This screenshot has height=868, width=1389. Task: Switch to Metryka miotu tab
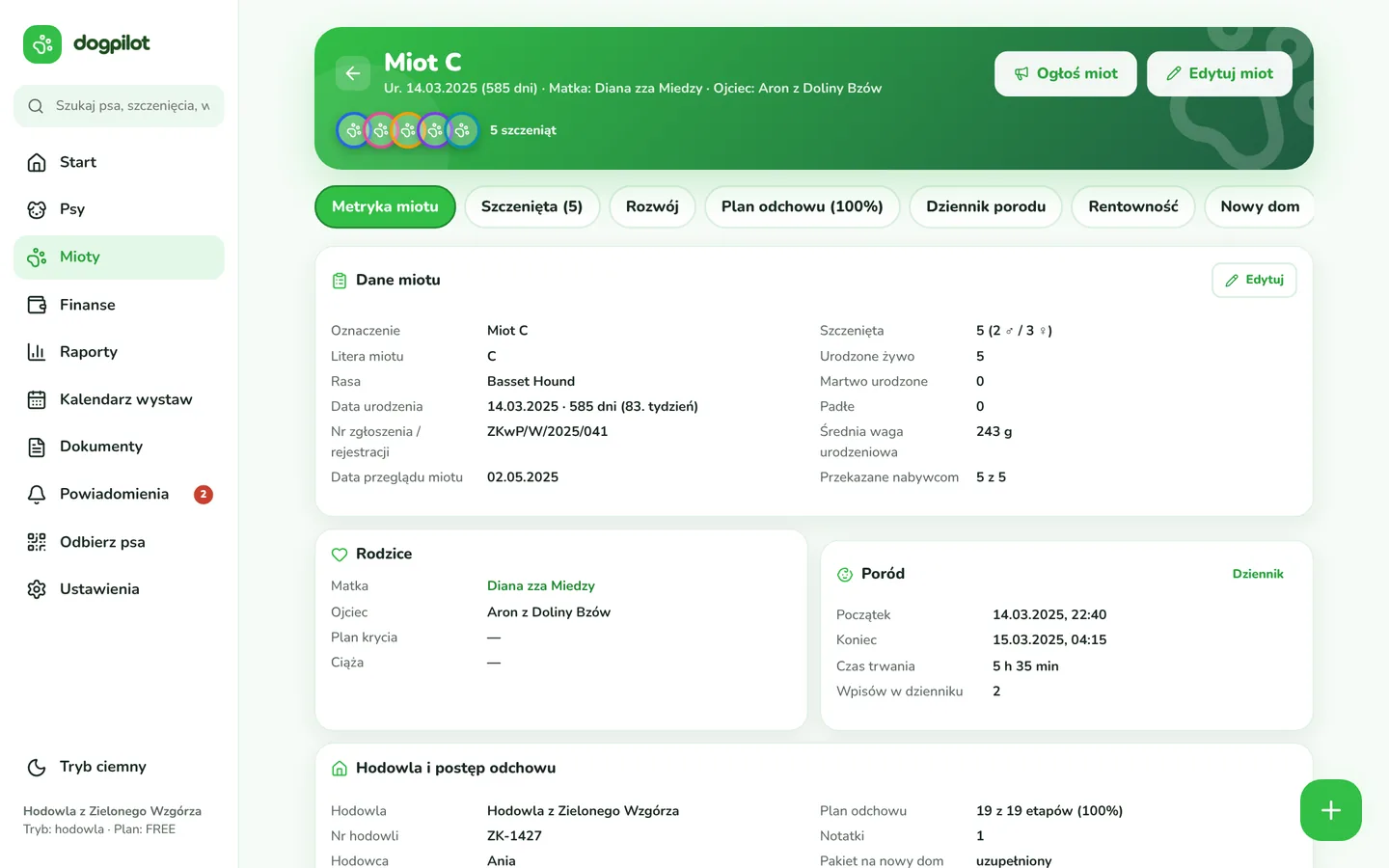(385, 206)
